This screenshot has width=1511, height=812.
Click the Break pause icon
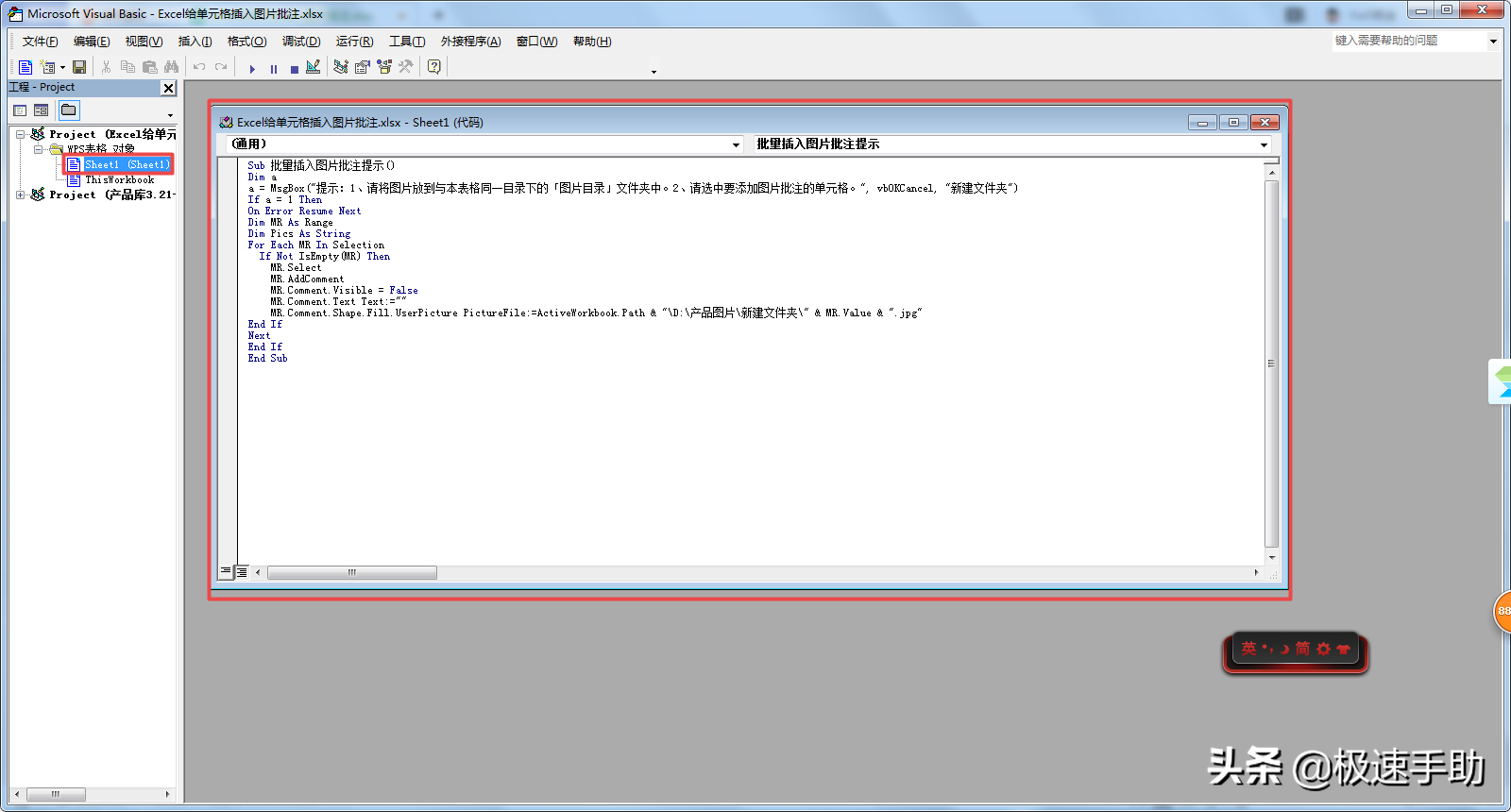274,68
